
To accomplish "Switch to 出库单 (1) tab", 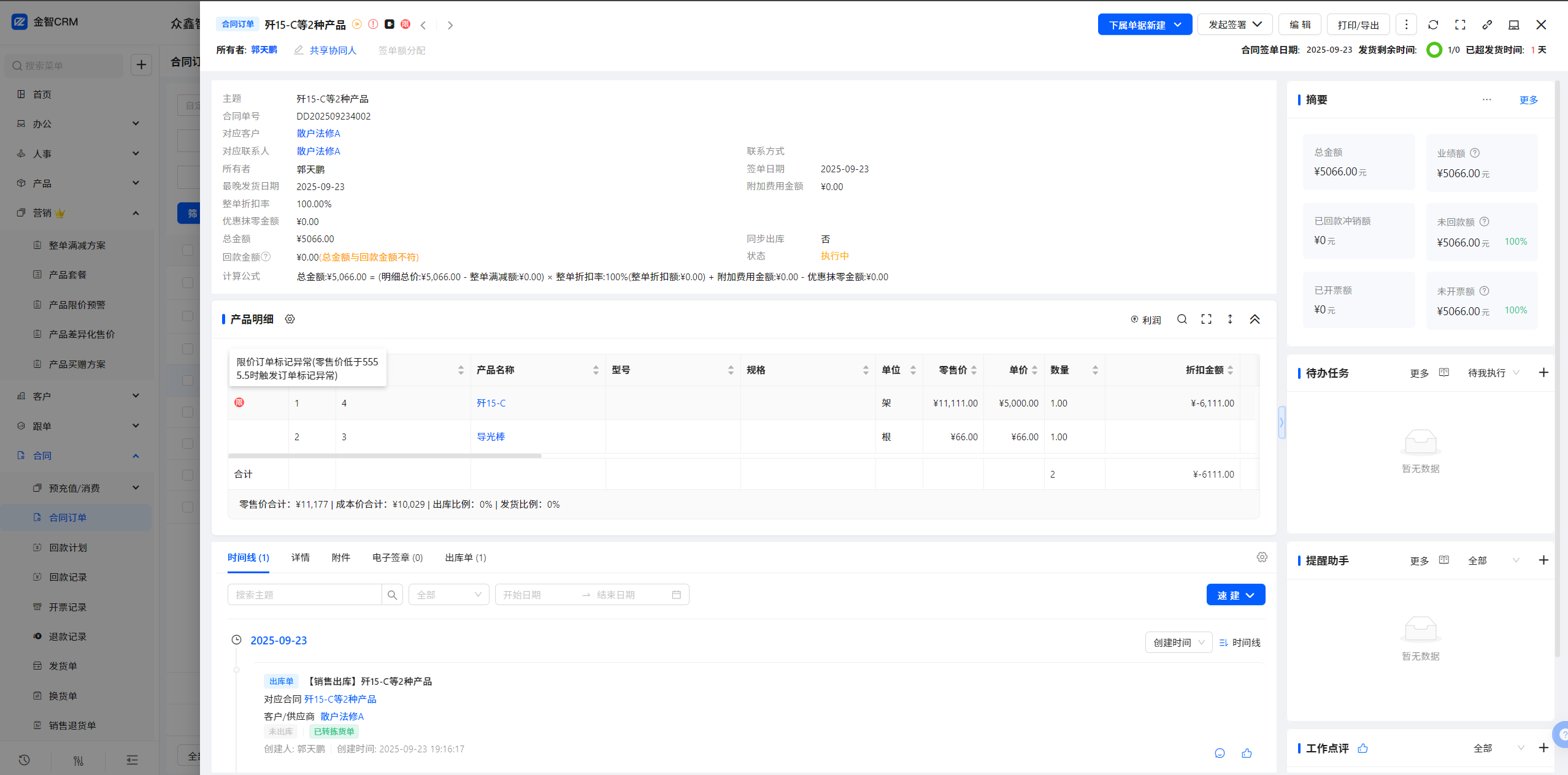I will pos(465,557).
